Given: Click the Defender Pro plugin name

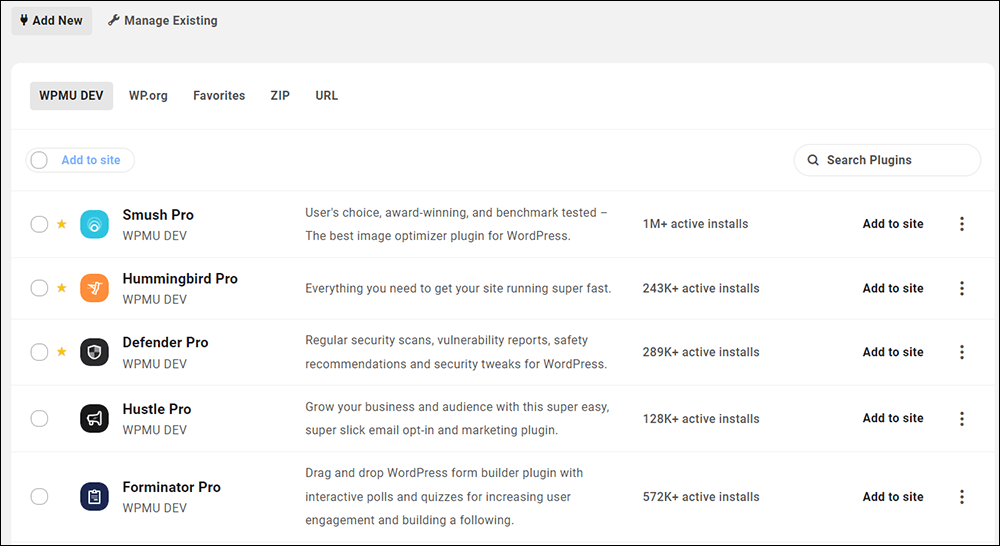Looking at the screenshot, I should coord(165,343).
